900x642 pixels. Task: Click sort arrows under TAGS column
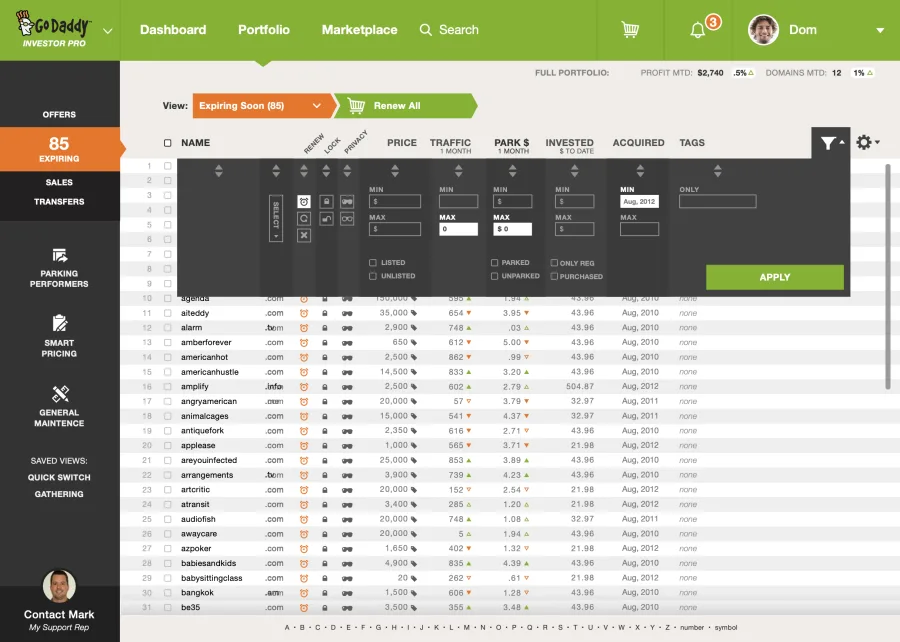(717, 171)
